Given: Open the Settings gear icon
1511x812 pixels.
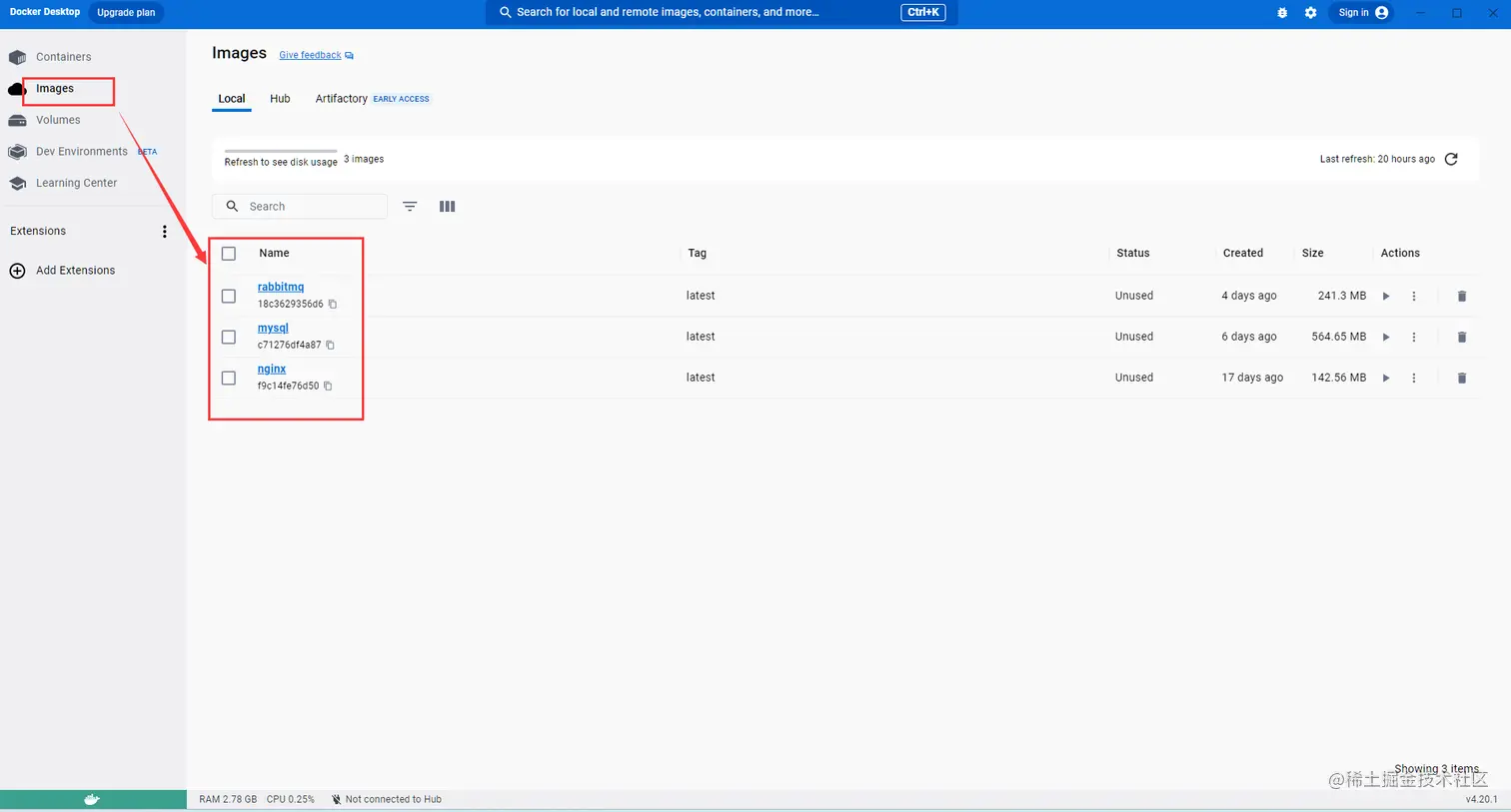Looking at the screenshot, I should pos(1310,13).
